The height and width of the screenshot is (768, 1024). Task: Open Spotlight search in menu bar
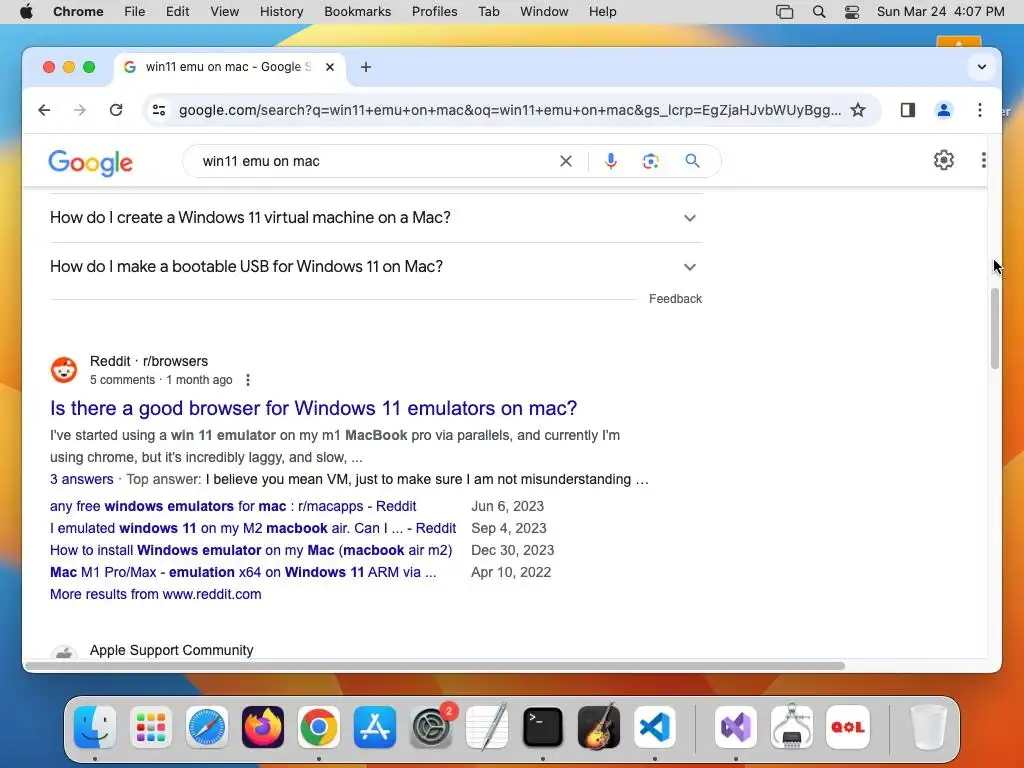[819, 12]
